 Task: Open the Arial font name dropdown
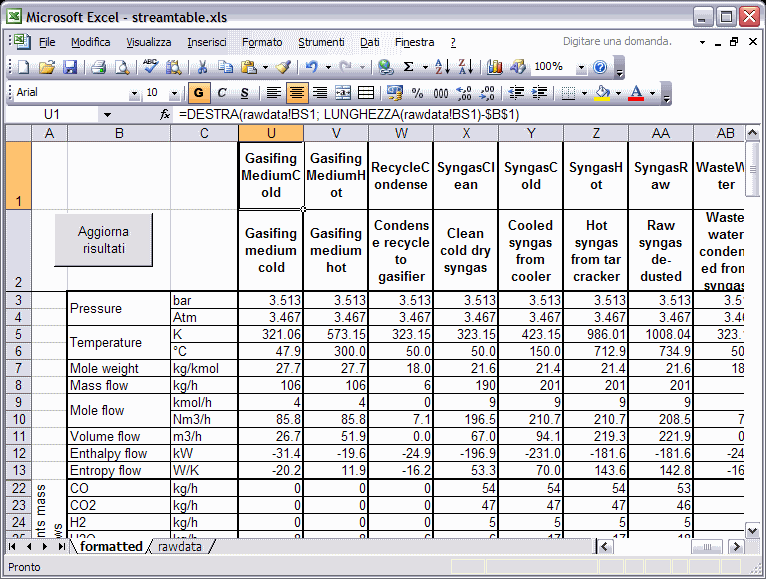click(x=134, y=93)
